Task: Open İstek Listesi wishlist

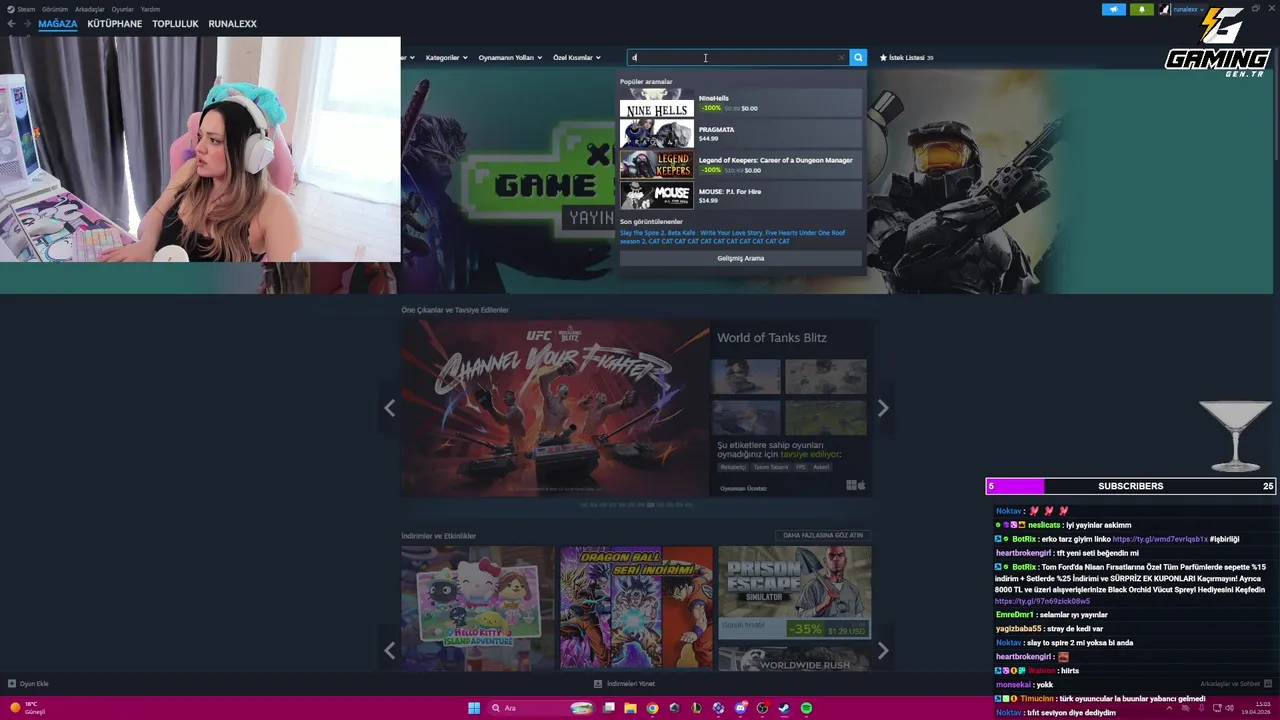Action: [906, 58]
